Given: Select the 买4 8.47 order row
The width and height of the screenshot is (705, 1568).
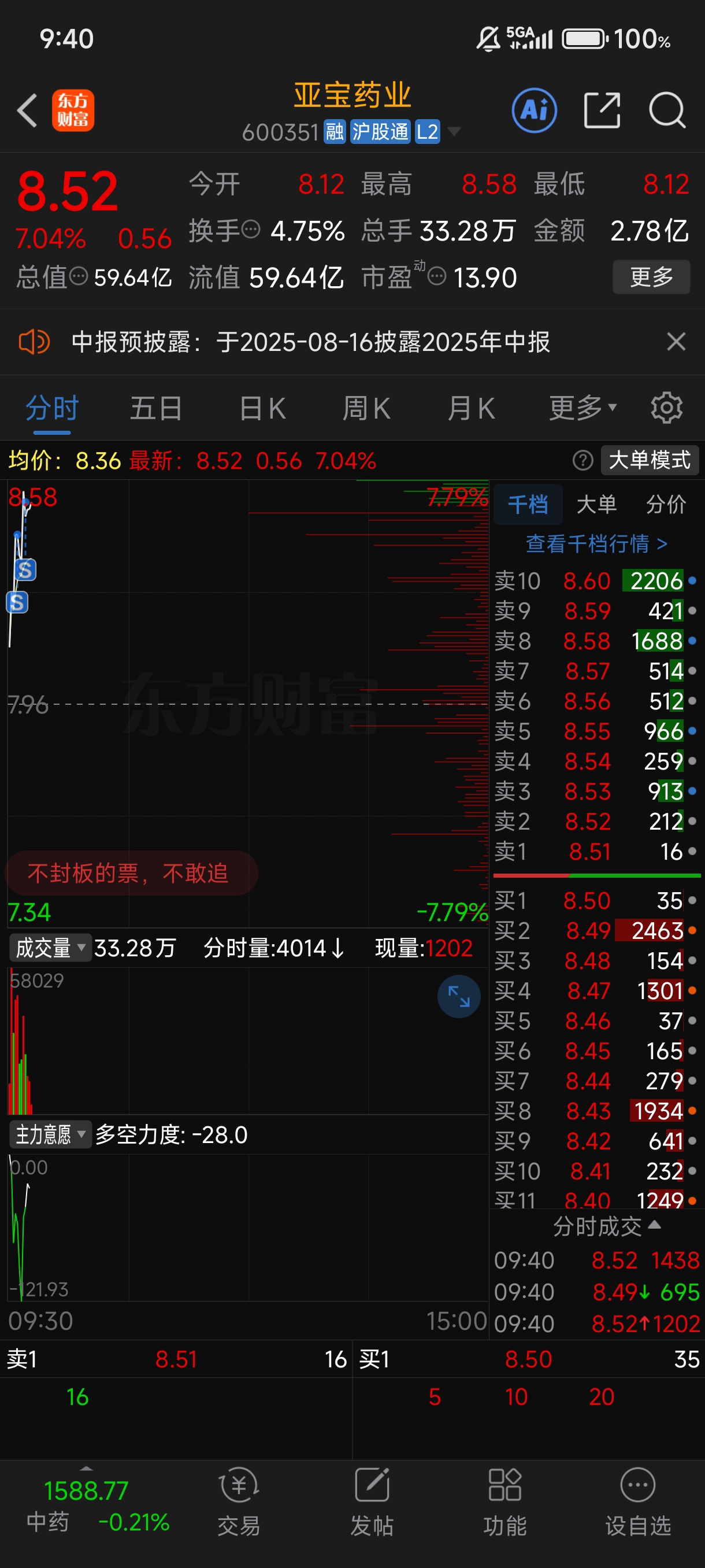Looking at the screenshot, I should tap(596, 991).
